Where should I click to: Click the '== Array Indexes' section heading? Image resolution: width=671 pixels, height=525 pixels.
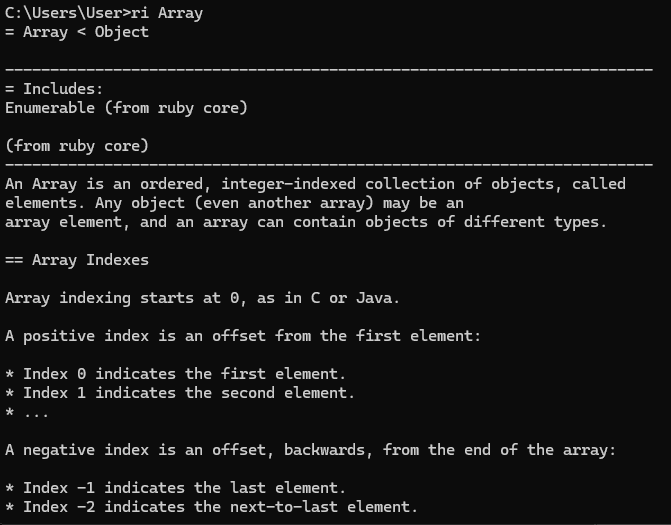[77, 260]
